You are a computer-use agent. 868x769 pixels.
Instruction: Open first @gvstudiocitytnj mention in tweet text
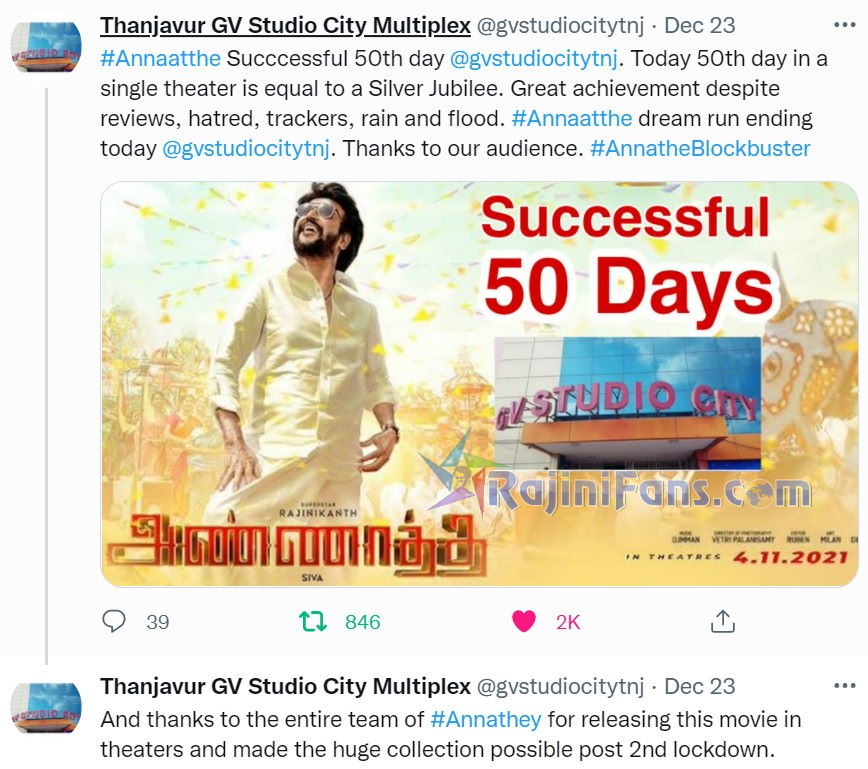tap(534, 58)
